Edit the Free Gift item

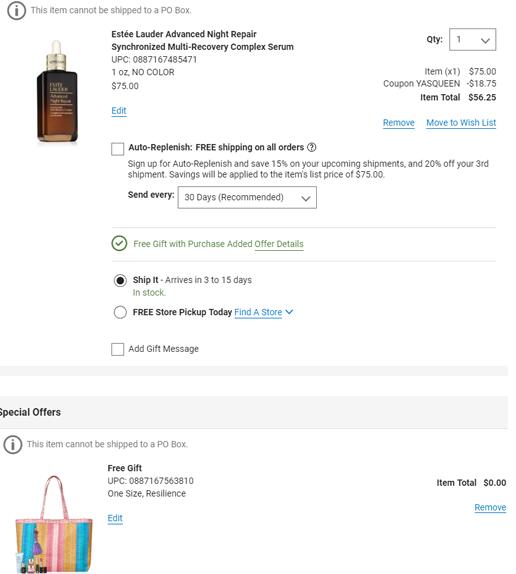[115, 518]
